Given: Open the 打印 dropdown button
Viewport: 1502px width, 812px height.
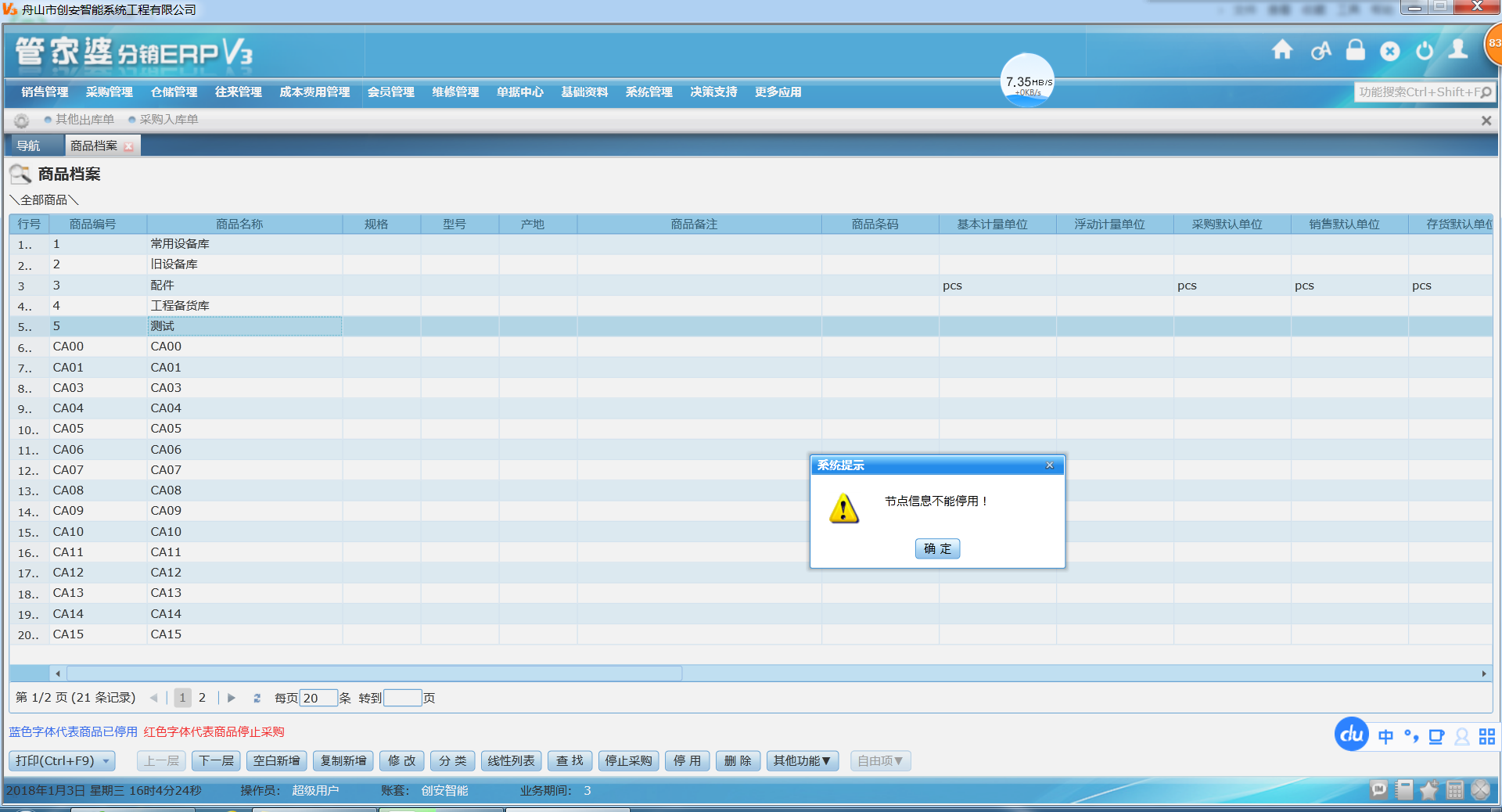Looking at the screenshot, I should (x=106, y=761).
